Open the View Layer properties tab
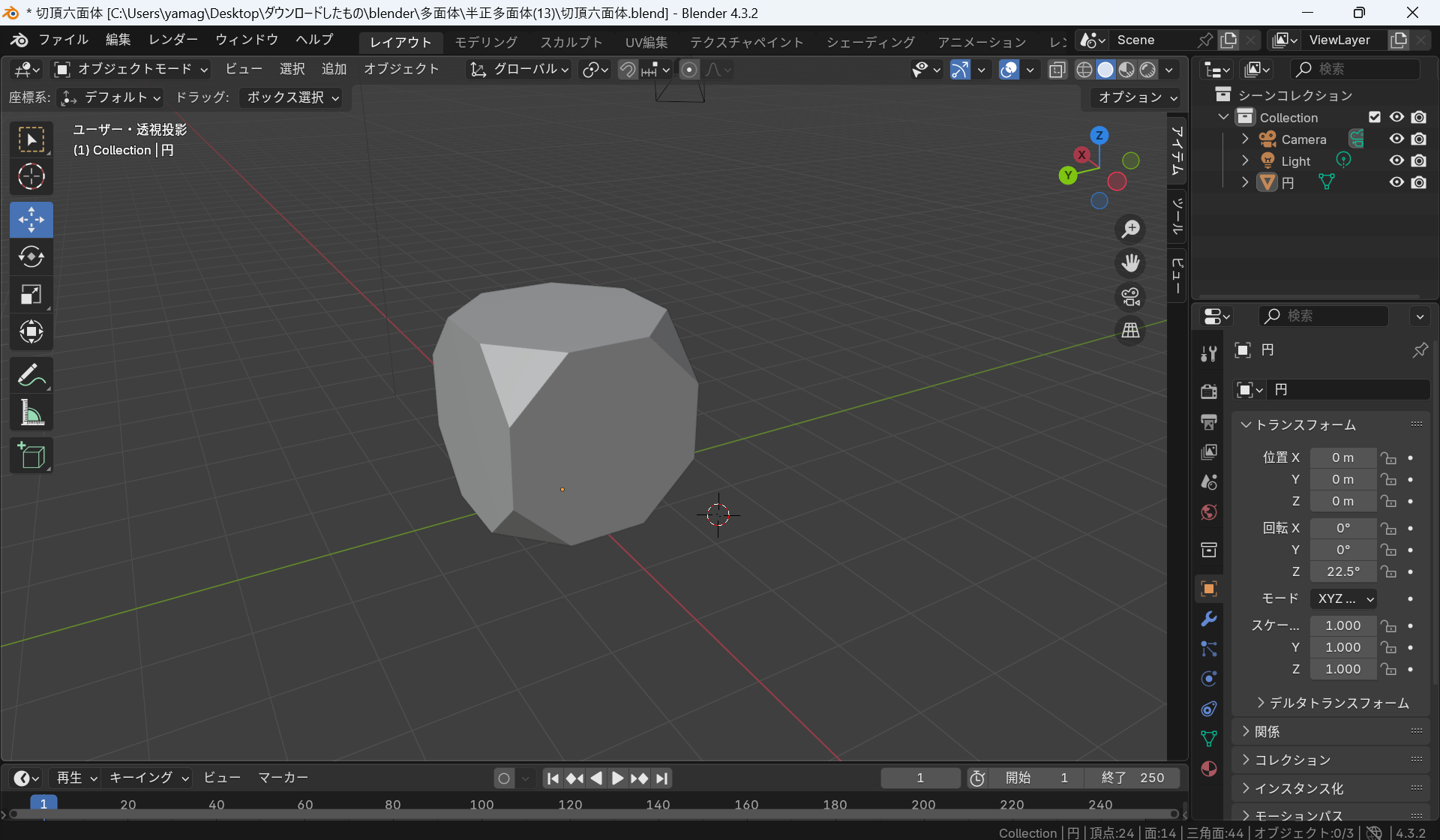This screenshot has width=1440, height=840. pos(1208,451)
